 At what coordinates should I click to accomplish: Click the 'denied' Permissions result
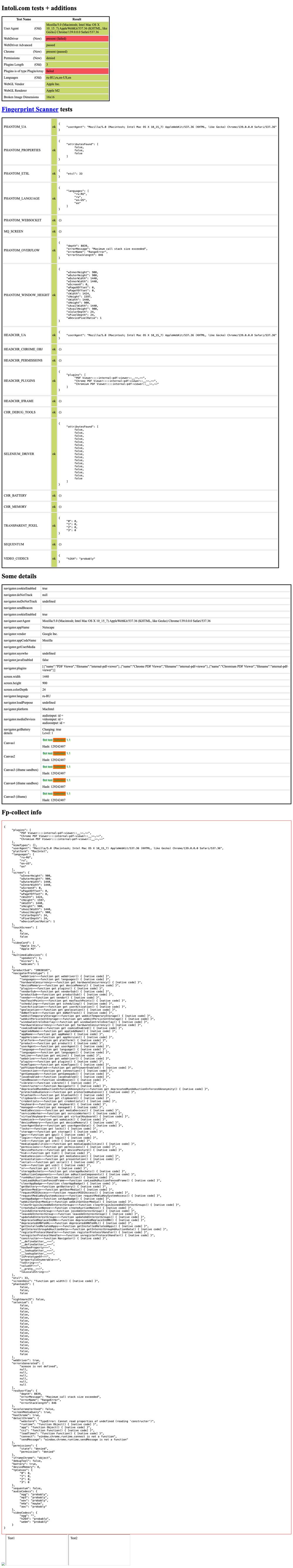[x=77, y=59]
